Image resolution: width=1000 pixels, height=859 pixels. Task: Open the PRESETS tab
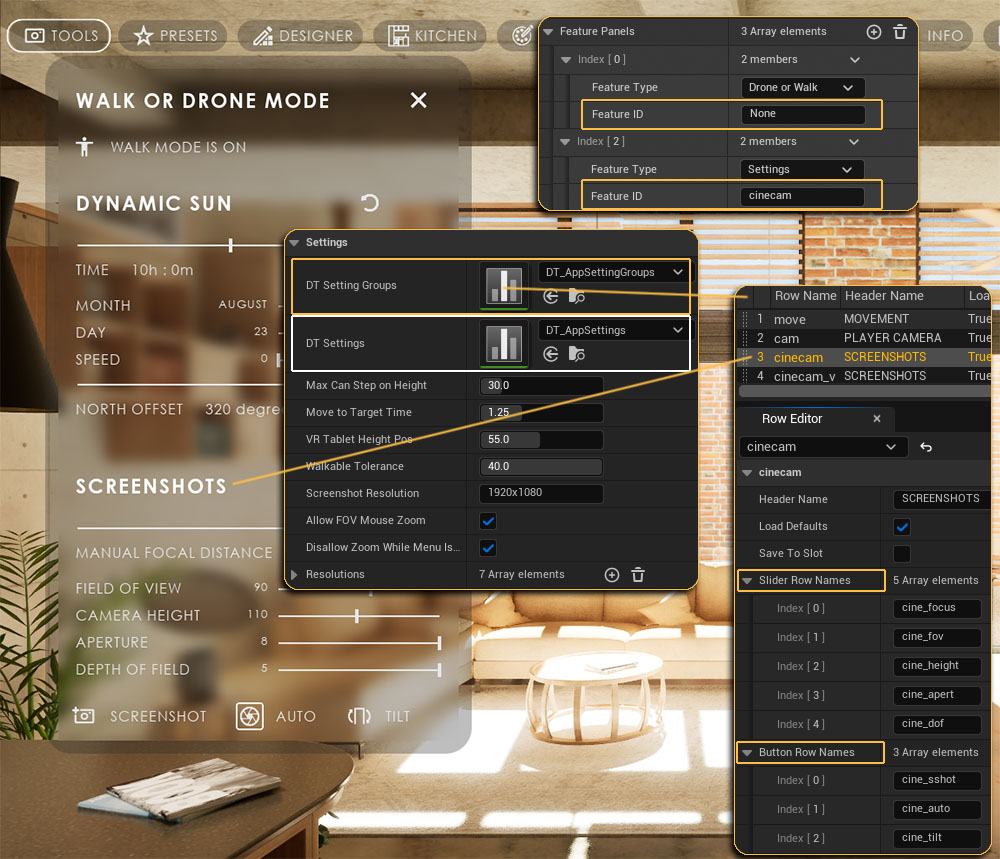click(x=176, y=36)
